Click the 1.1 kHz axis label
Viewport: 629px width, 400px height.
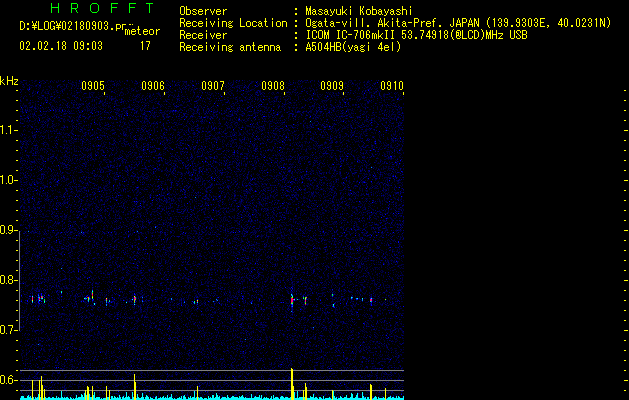point(8,130)
